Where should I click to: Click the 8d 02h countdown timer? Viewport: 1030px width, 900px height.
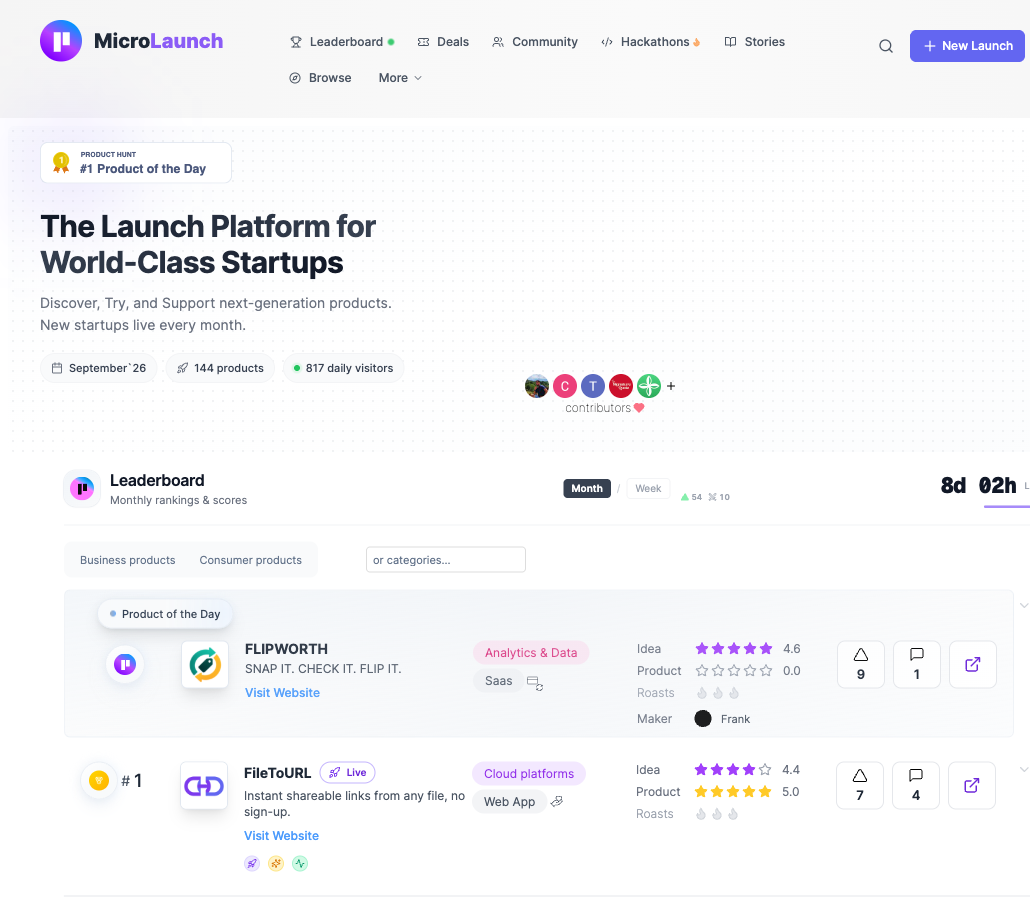[x=979, y=485]
